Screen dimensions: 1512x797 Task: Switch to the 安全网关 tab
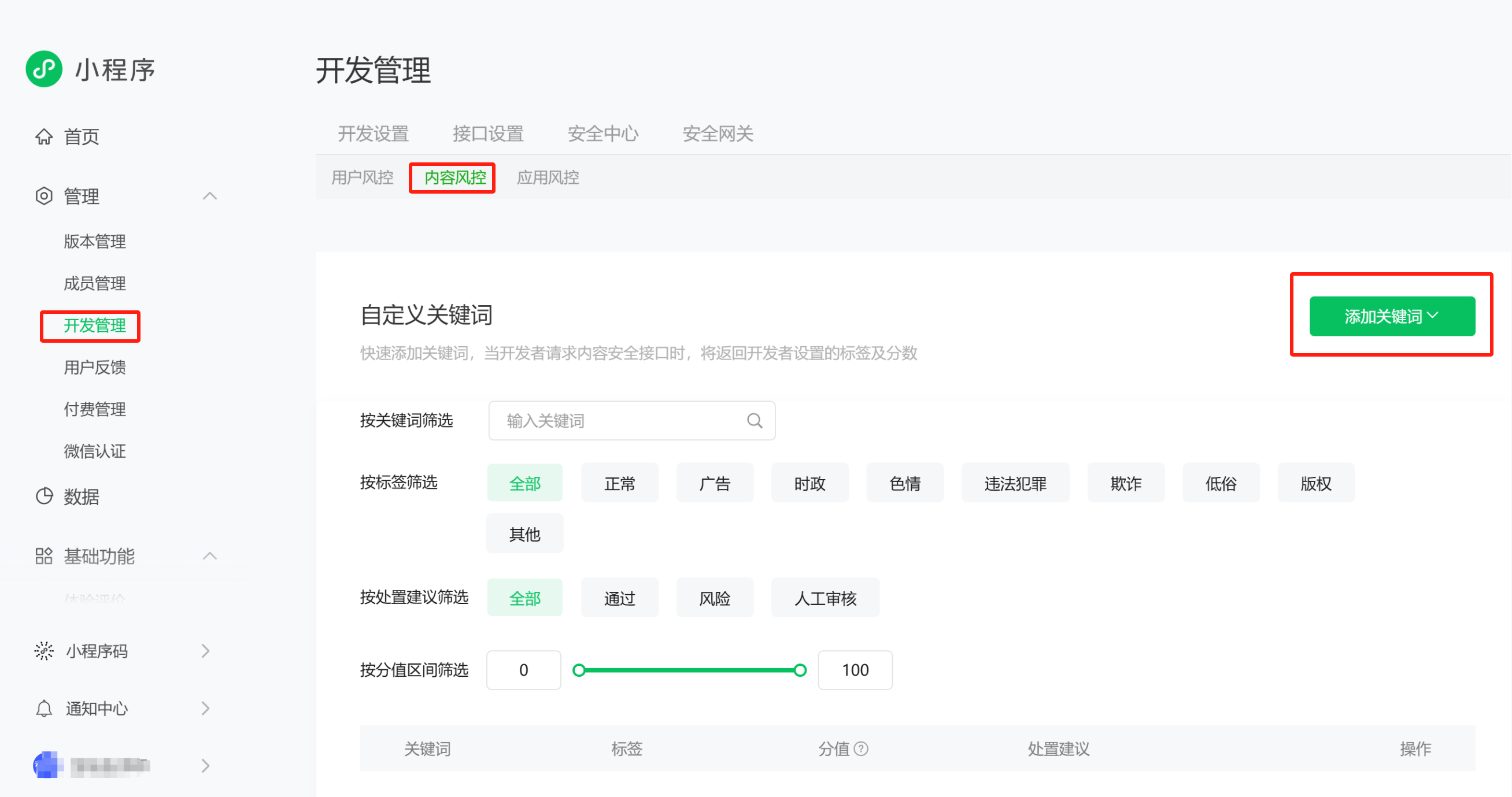pyautogui.click(x=718, y=134)
